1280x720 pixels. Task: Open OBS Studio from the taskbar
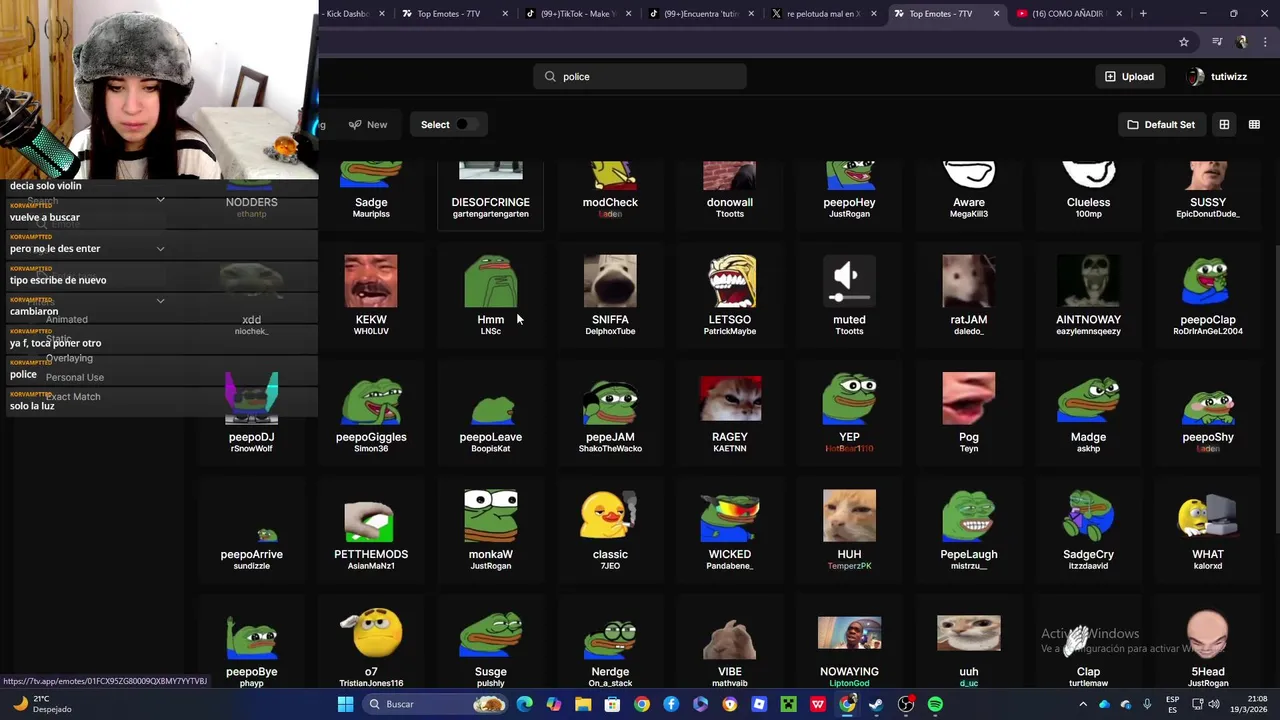(x=906, y=704)
